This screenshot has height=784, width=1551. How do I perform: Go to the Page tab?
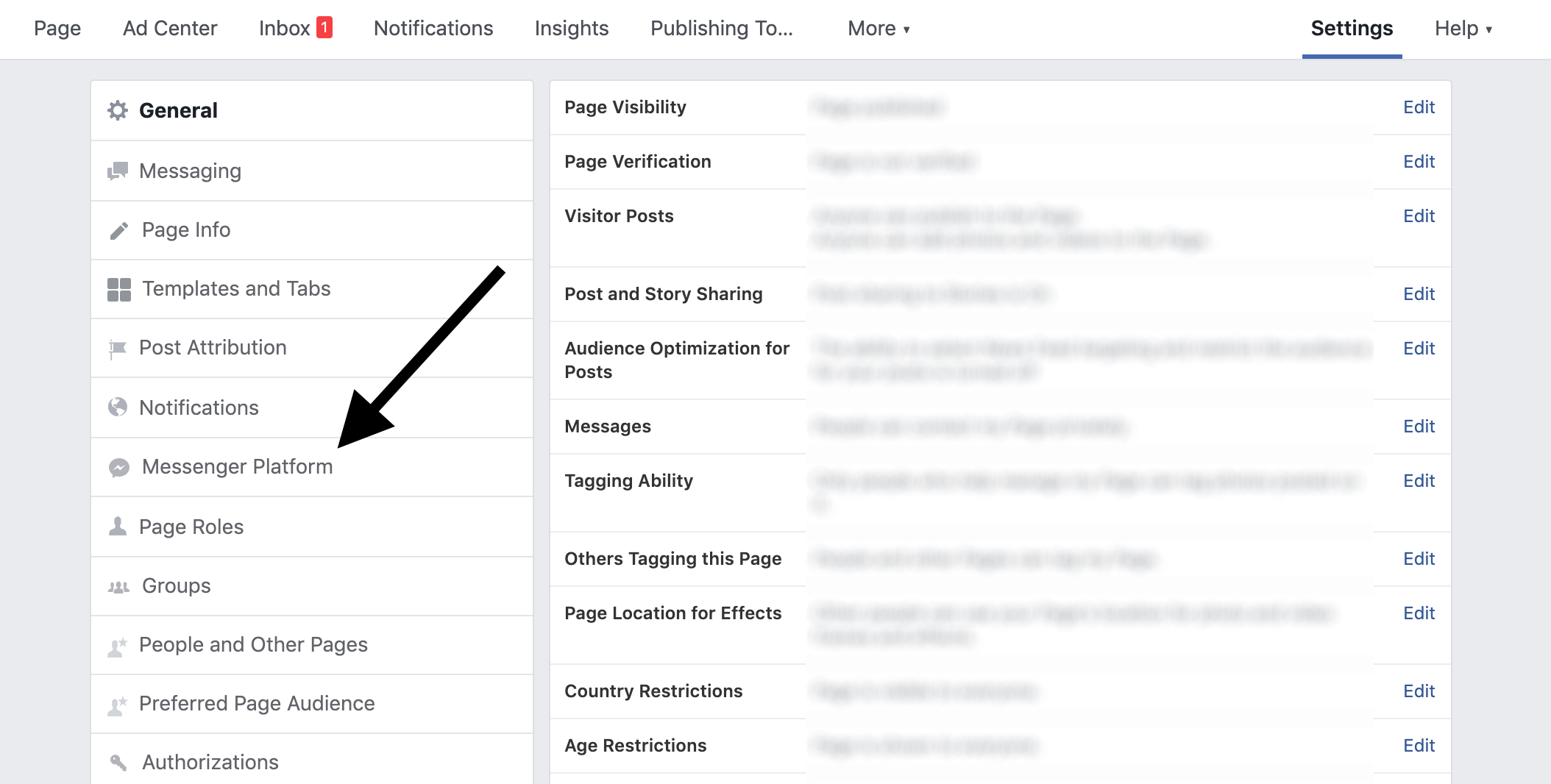coord(57,29)
